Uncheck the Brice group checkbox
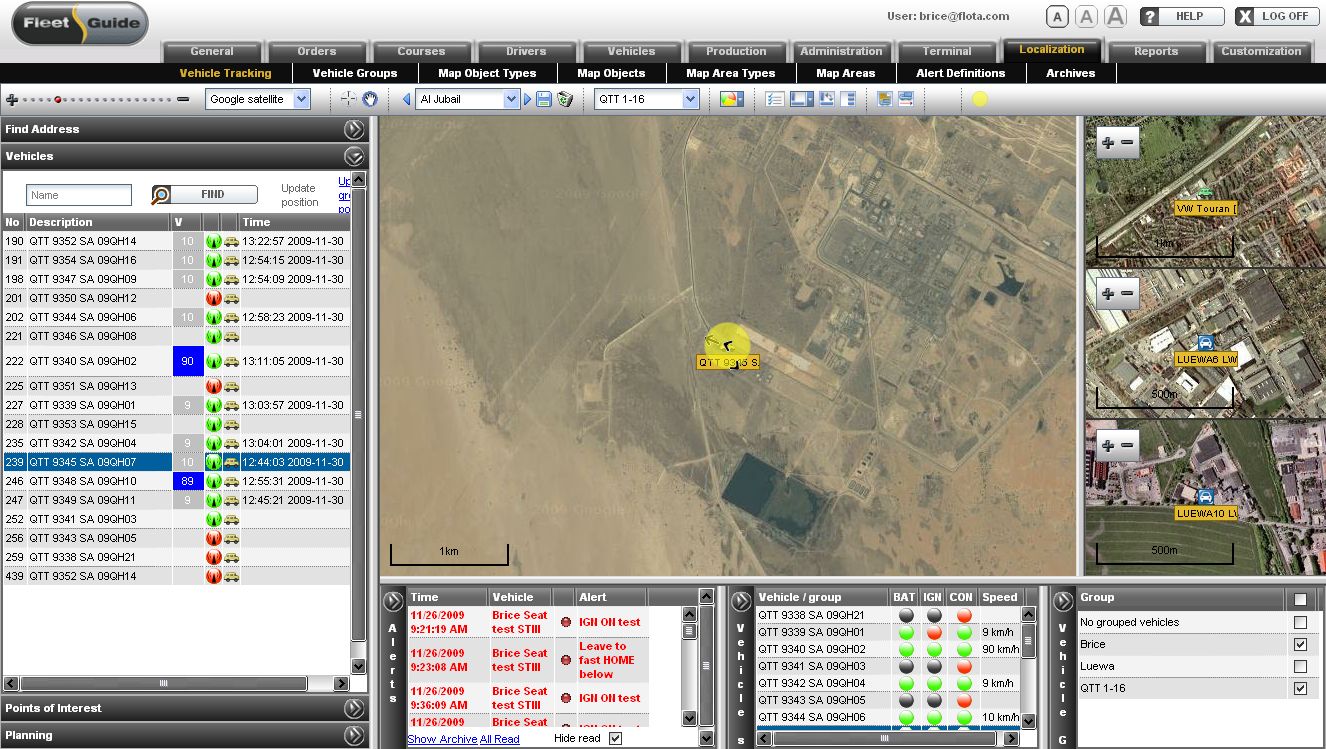 point(1300,644)
